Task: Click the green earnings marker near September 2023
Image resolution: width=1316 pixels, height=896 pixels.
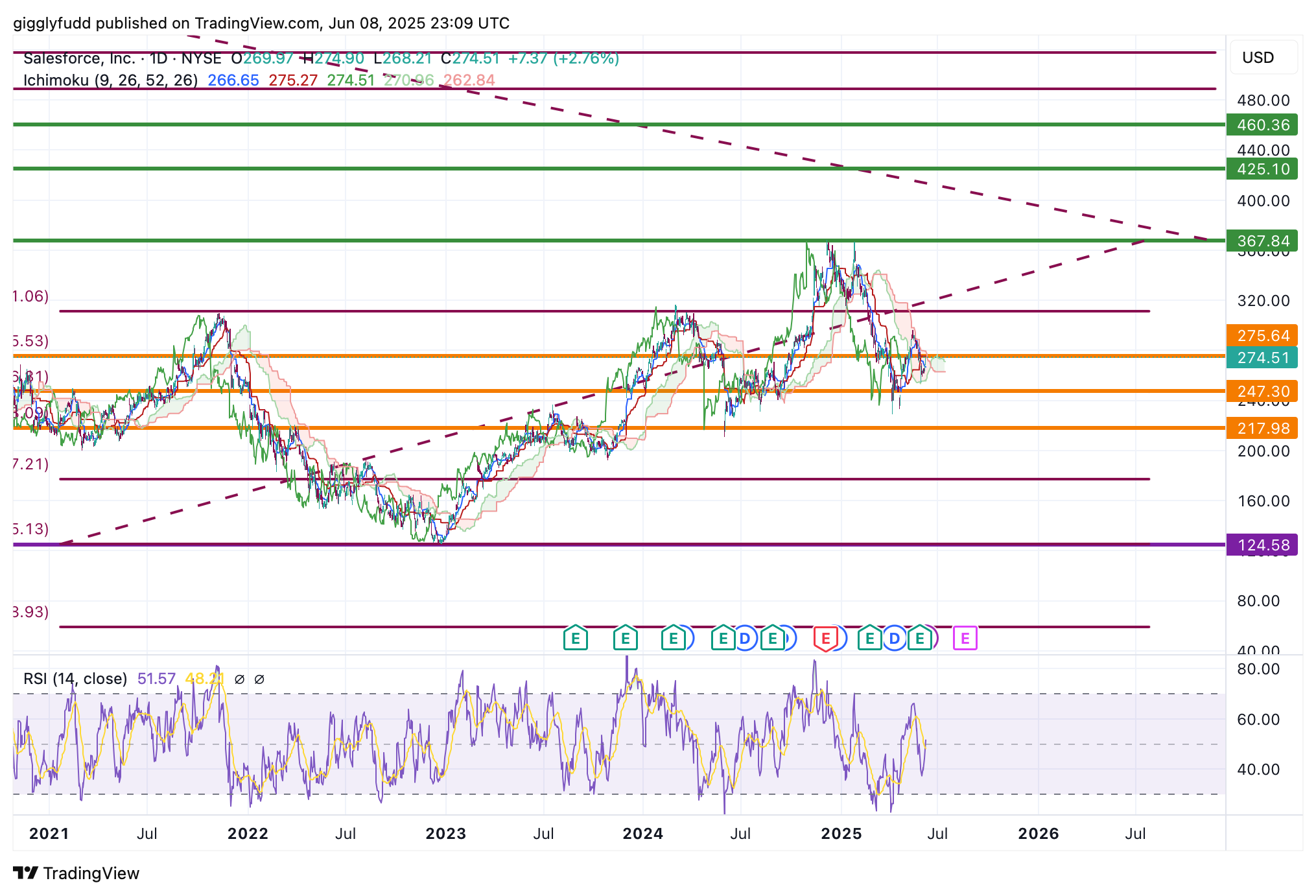Action: pyautogui.click(x=576, y=639)
